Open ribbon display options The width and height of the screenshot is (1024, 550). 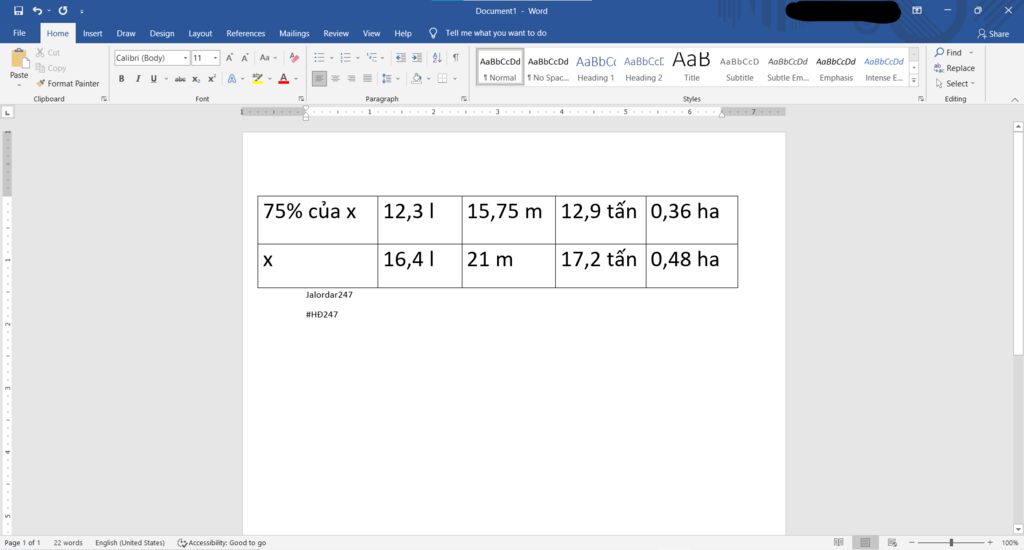917,10
